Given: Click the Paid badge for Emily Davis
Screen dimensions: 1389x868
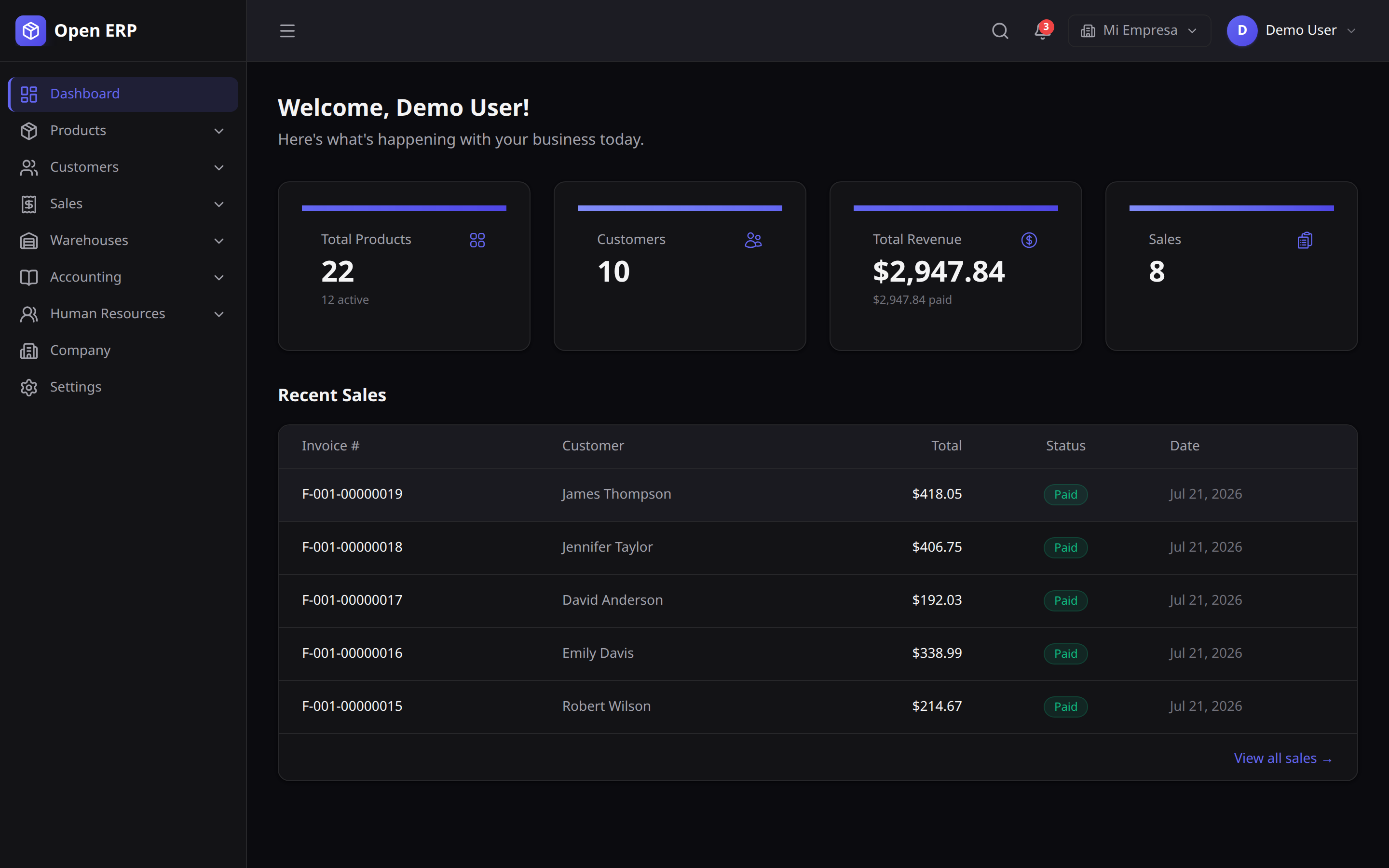Looking at the screenshot, I should pos(1065,654).
